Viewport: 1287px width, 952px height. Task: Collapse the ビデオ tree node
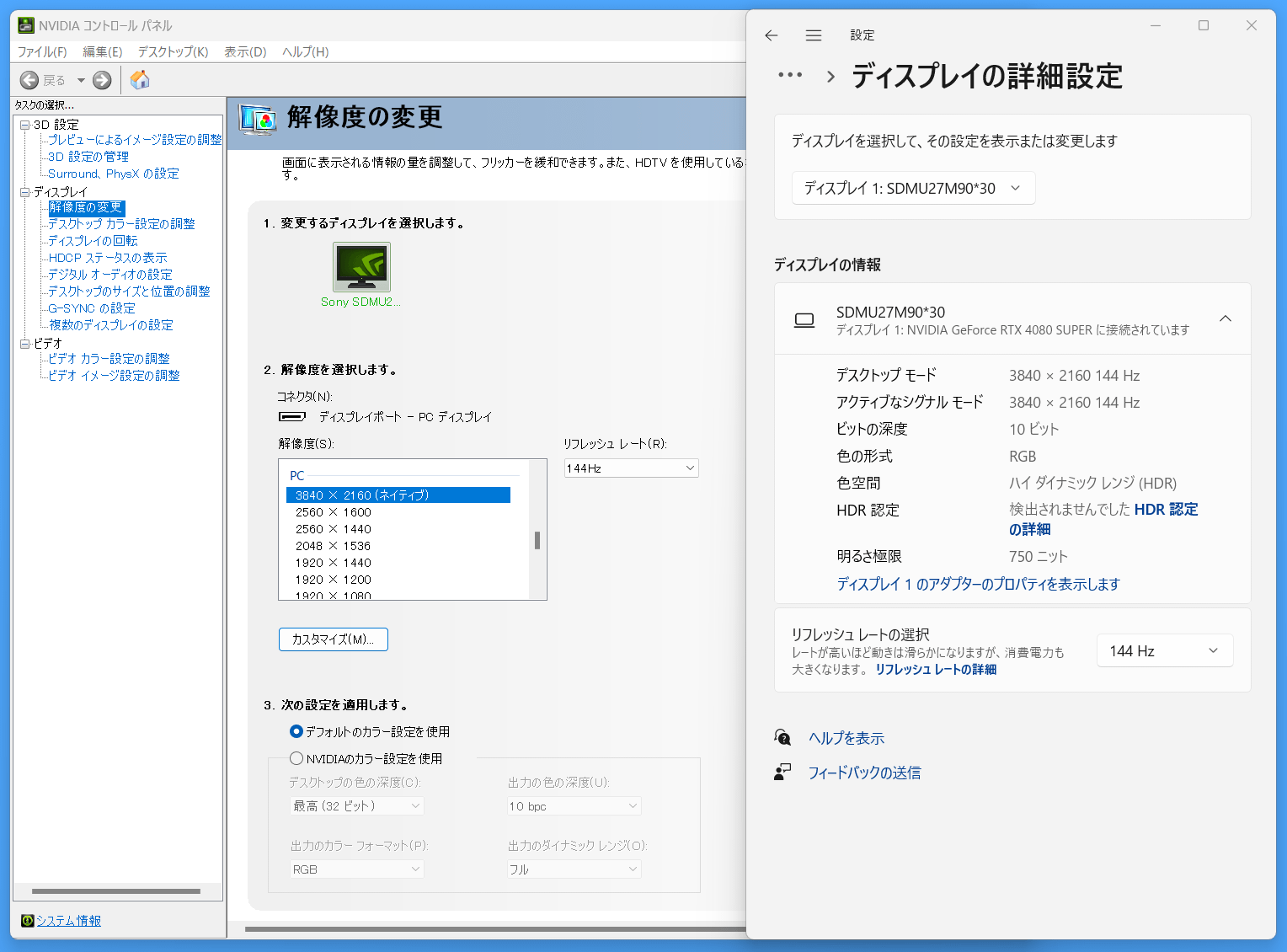tap(25, 344)
